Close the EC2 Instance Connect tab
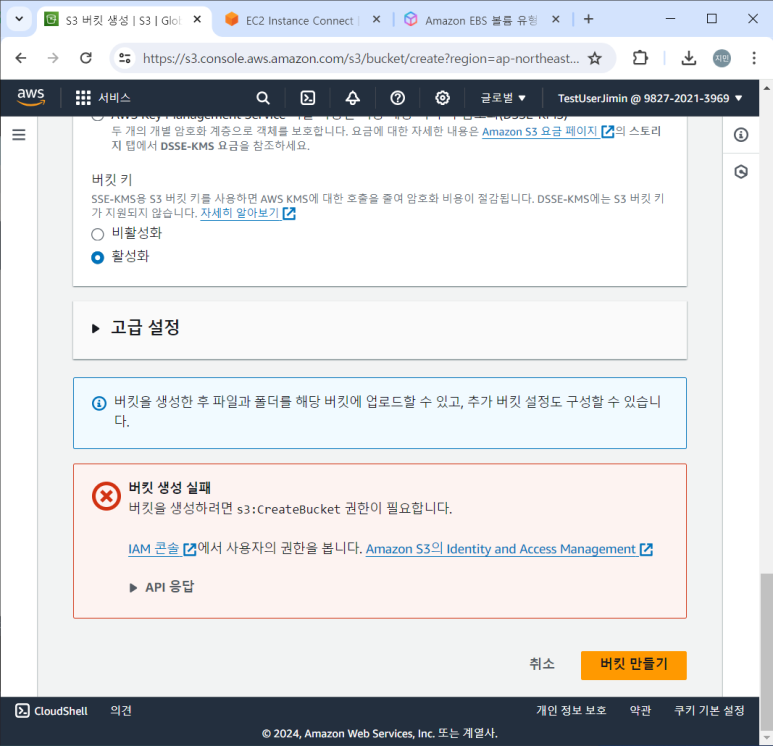 coord(376,19)
